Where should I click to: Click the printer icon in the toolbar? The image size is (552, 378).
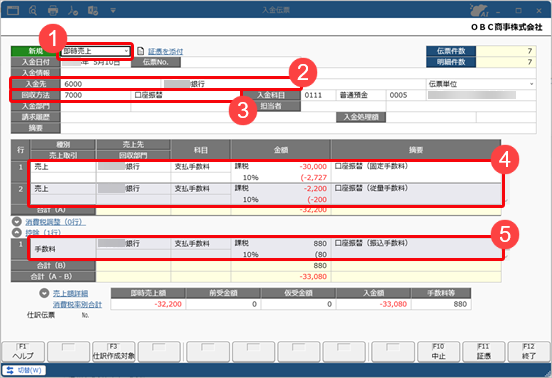(53, 10)
